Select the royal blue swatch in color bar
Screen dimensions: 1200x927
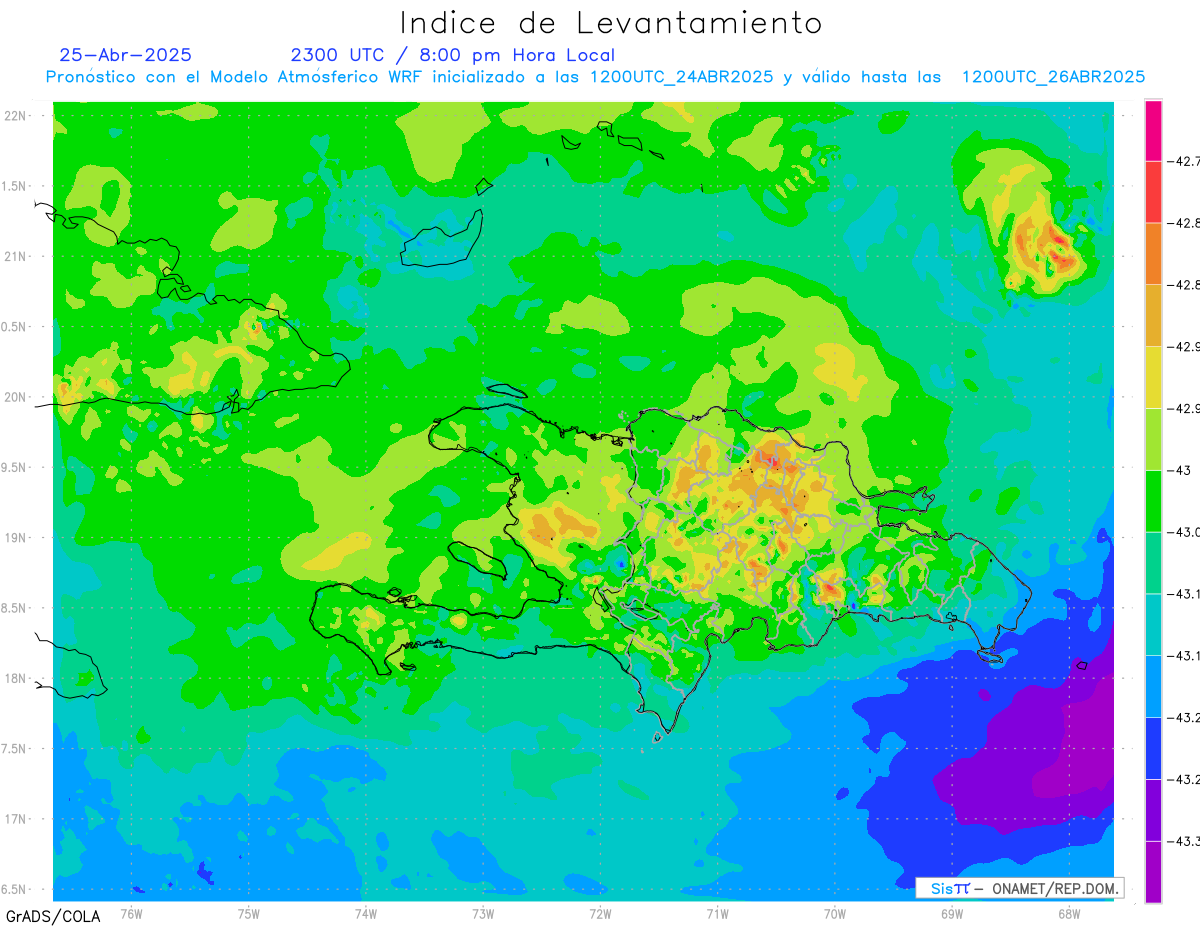click(x=1153, y=748)
